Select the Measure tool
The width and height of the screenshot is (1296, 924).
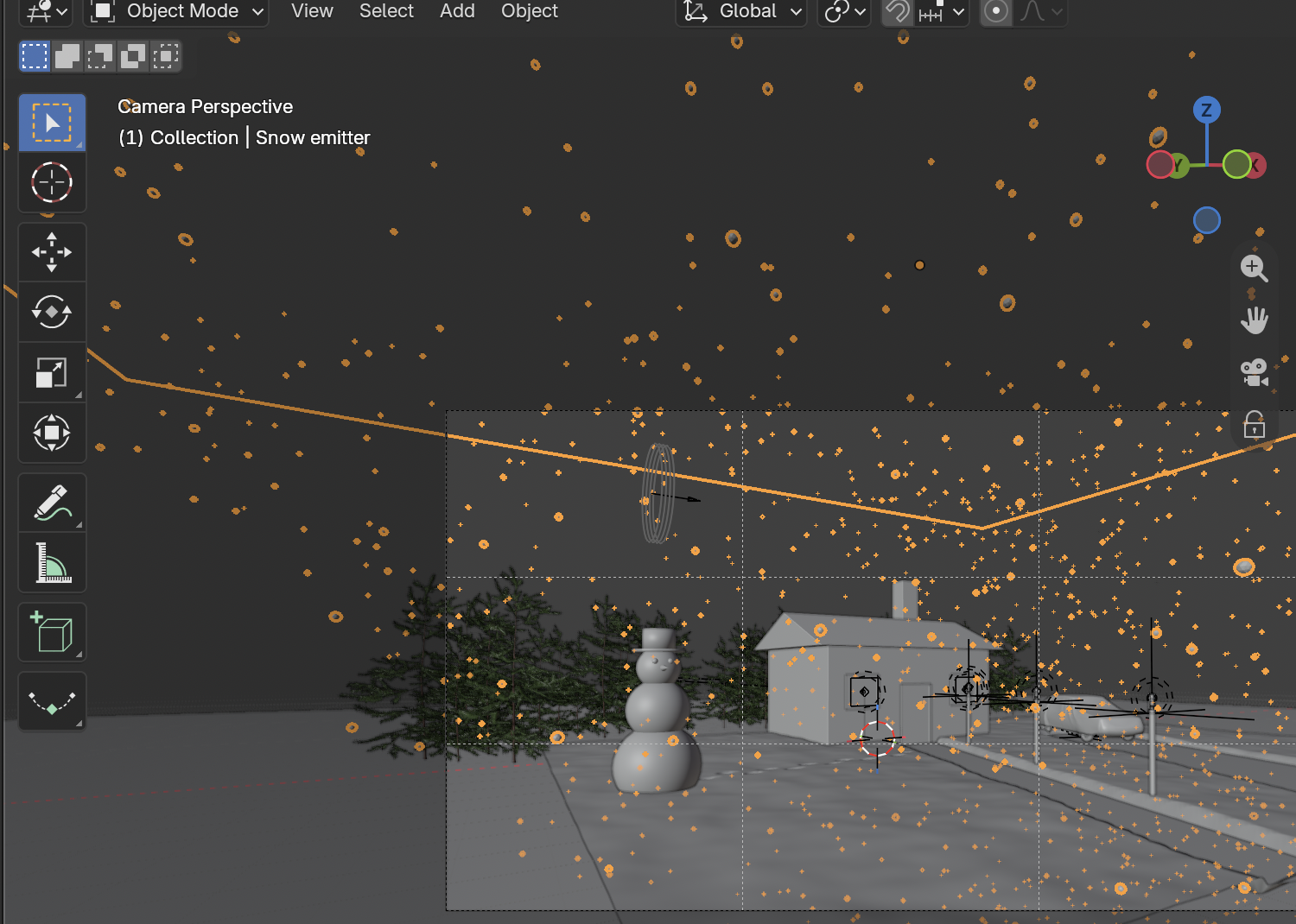click(52, 562)
